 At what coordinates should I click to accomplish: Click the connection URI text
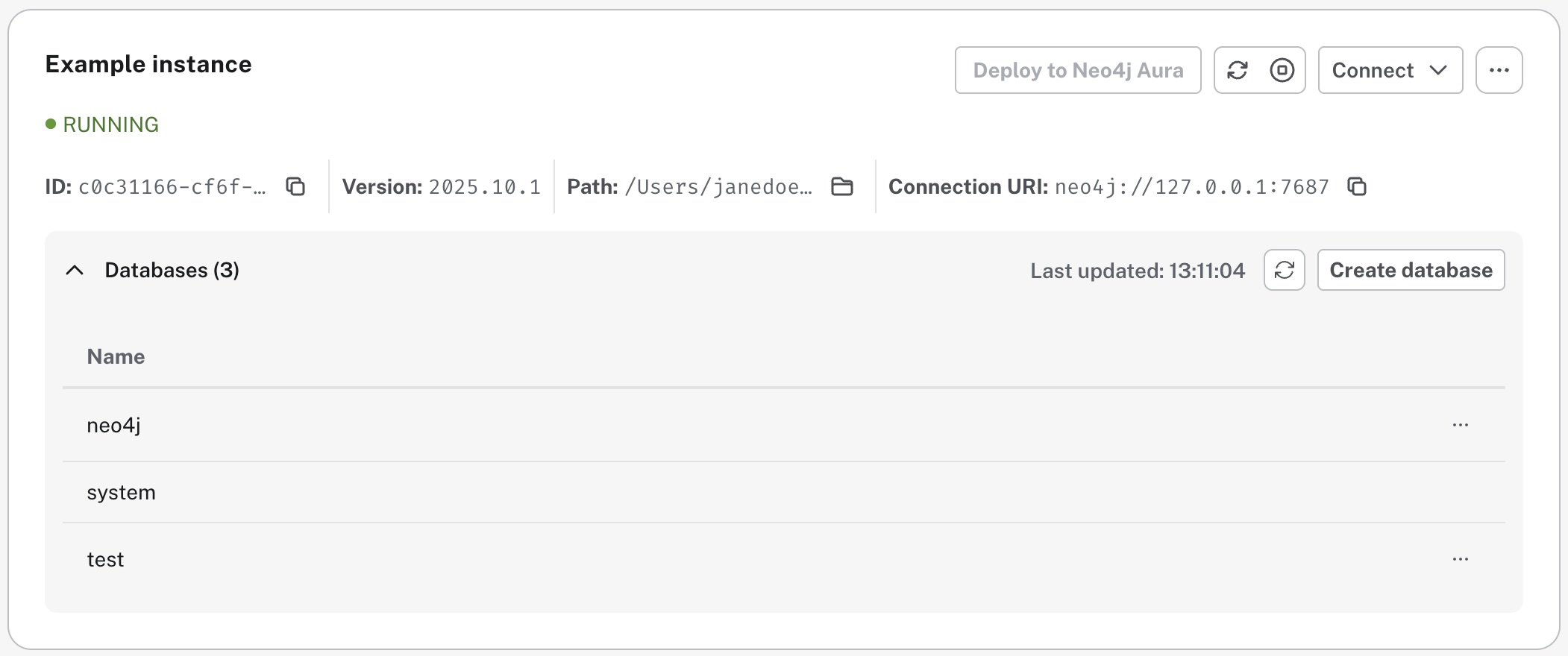coord(1191,186)
